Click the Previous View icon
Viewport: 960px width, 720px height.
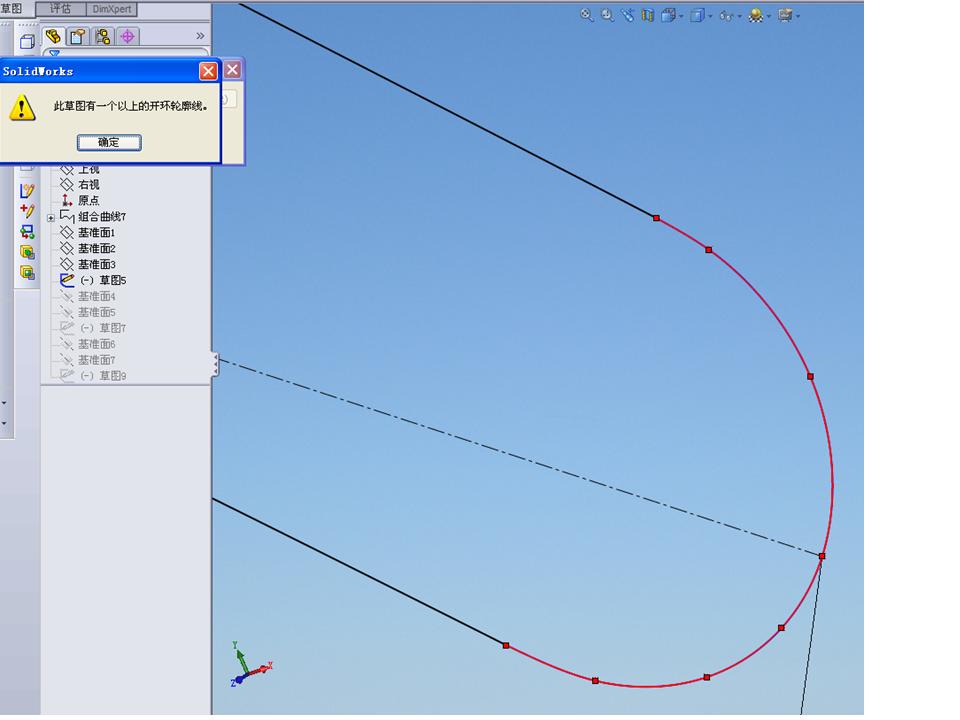(x=627, y=15)
